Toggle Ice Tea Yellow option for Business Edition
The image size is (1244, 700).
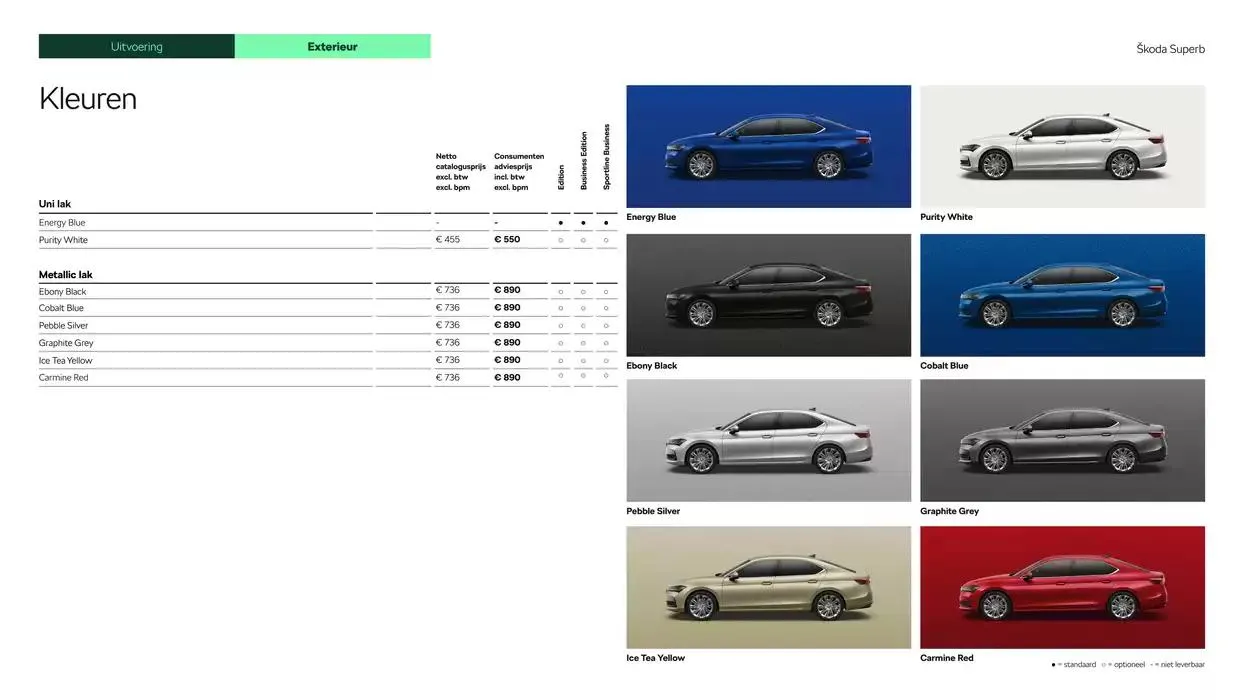(583, 360)
